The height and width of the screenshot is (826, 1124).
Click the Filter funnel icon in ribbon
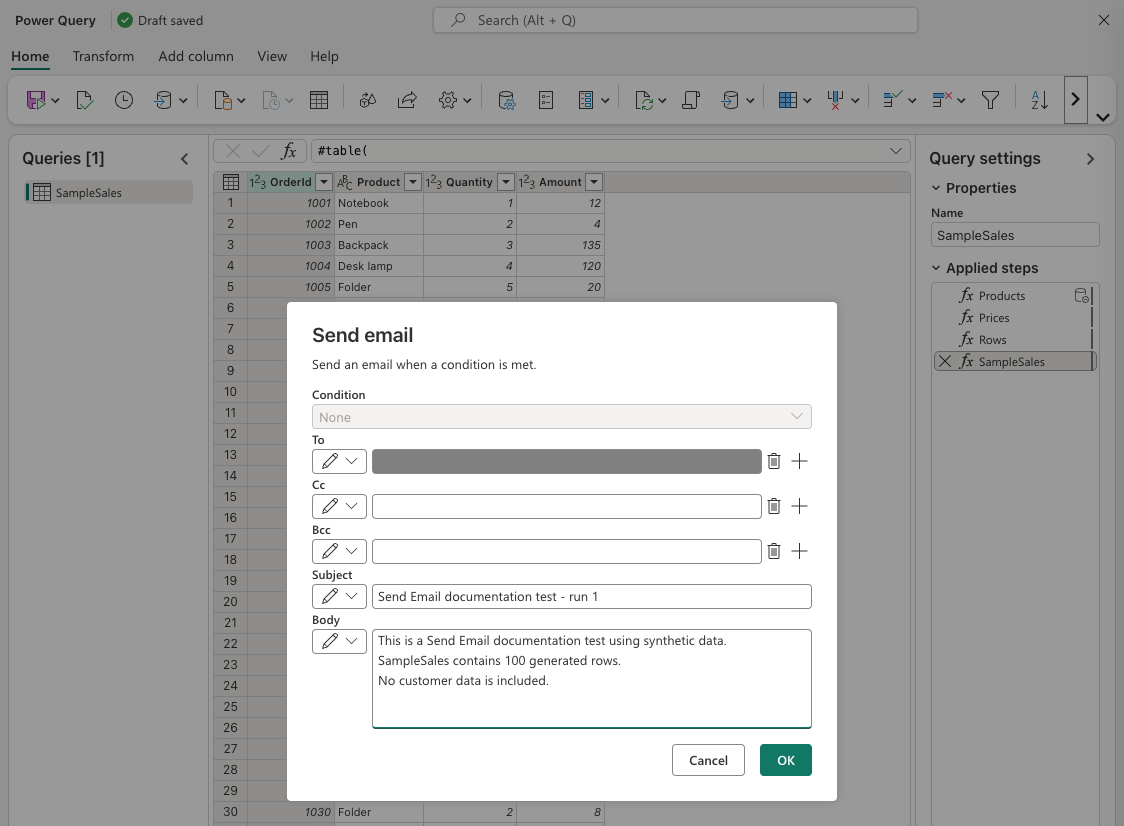click(991, 100)
